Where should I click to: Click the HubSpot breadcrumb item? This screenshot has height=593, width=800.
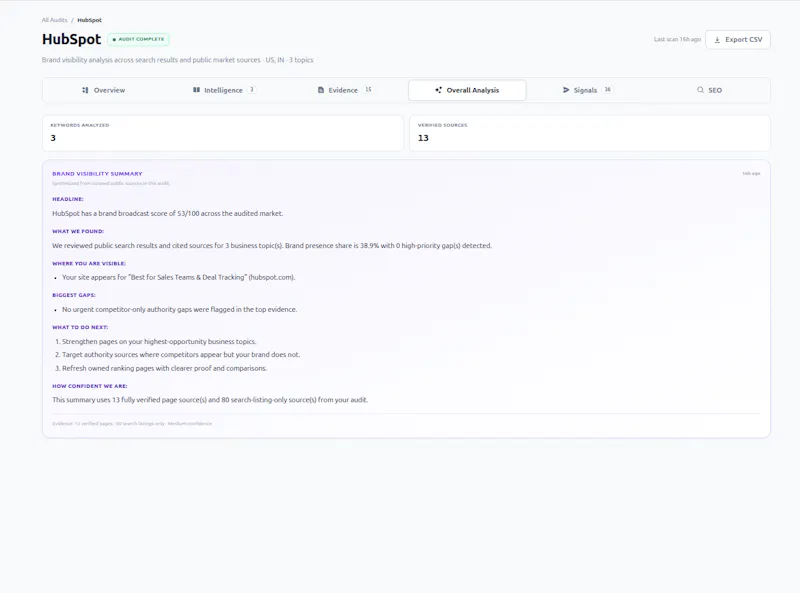[89, 20]
